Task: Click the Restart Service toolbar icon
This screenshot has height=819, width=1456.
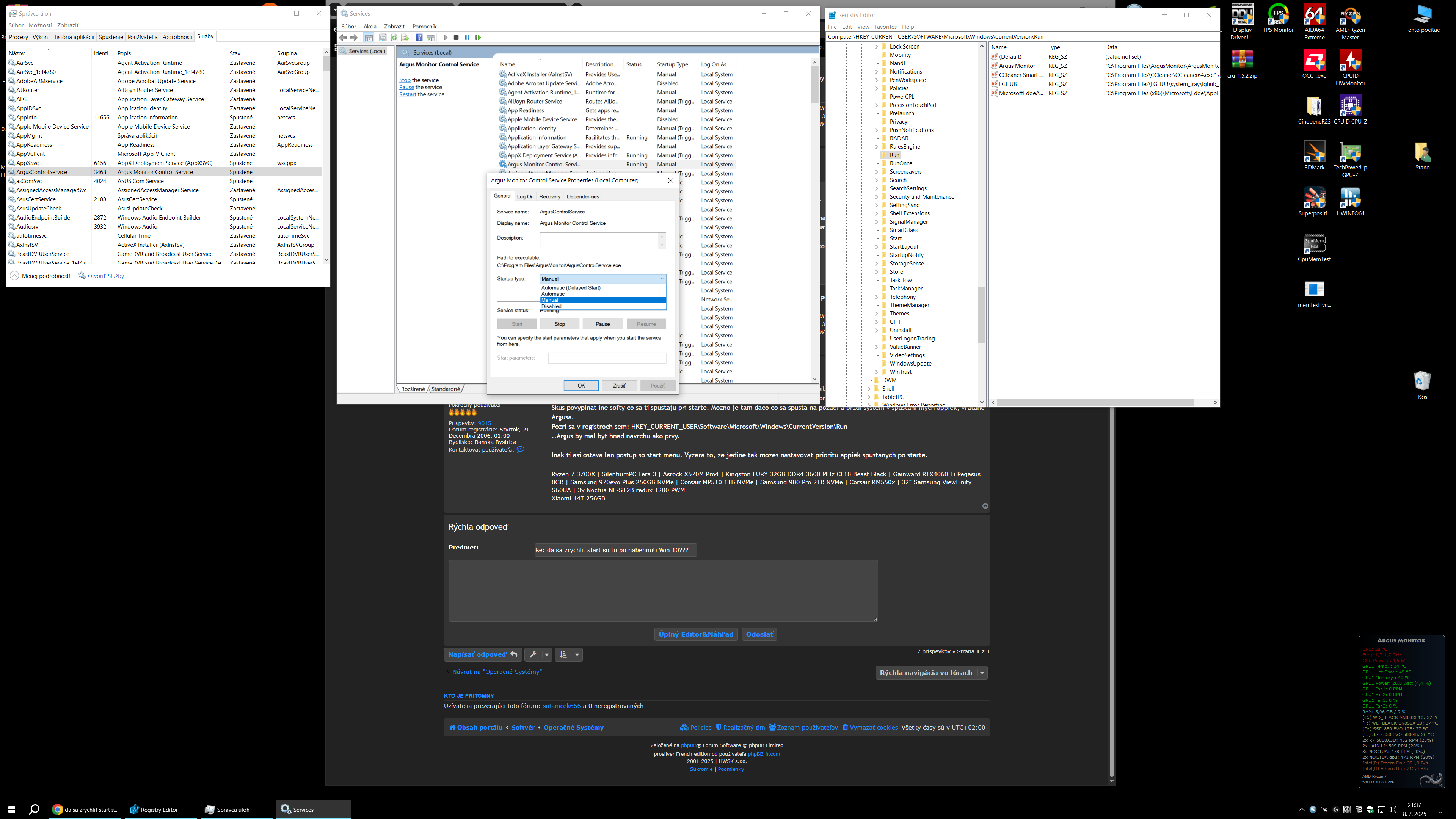Action: (478, 38)
